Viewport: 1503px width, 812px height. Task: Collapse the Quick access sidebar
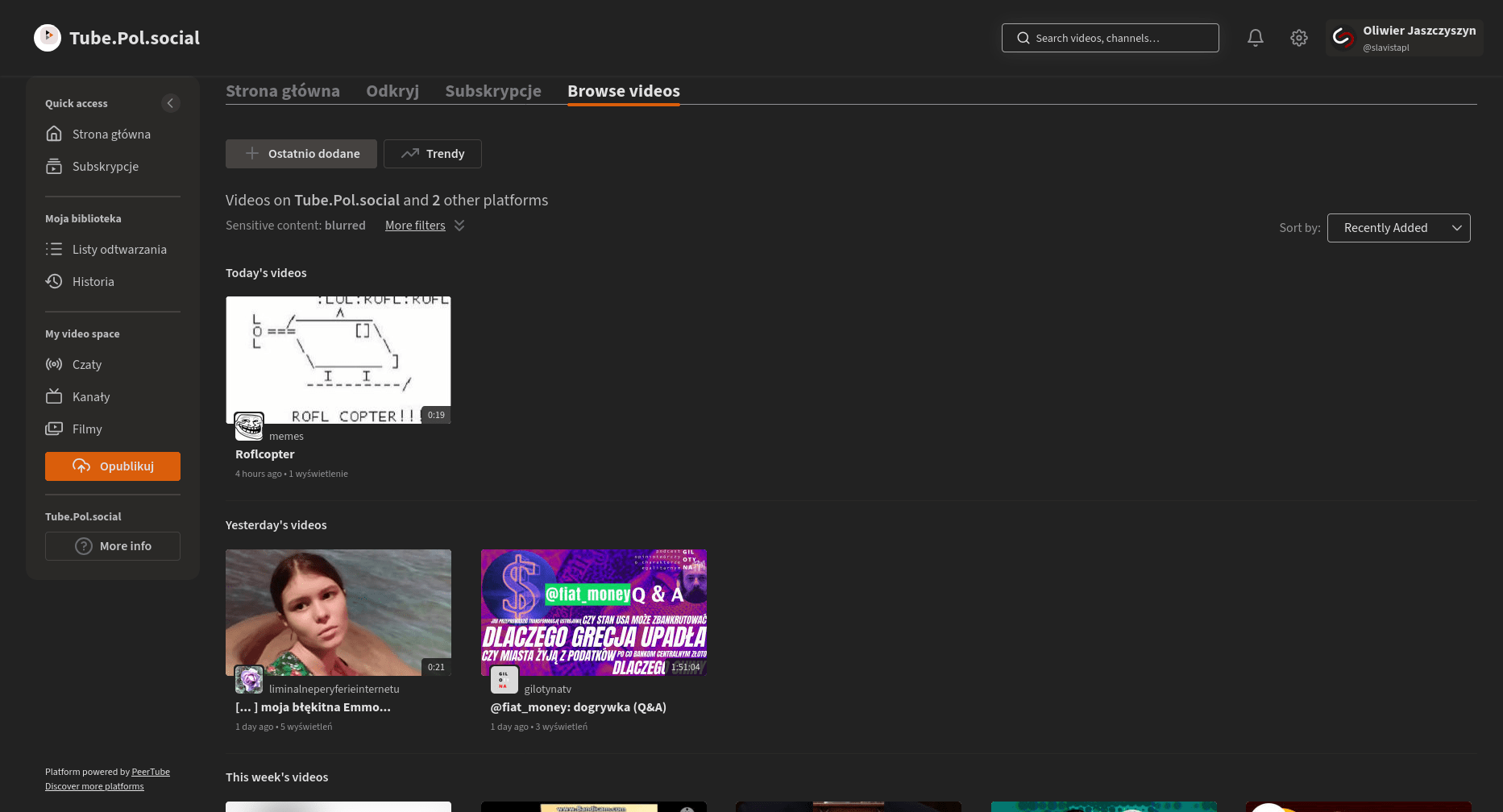pos(170,103)
